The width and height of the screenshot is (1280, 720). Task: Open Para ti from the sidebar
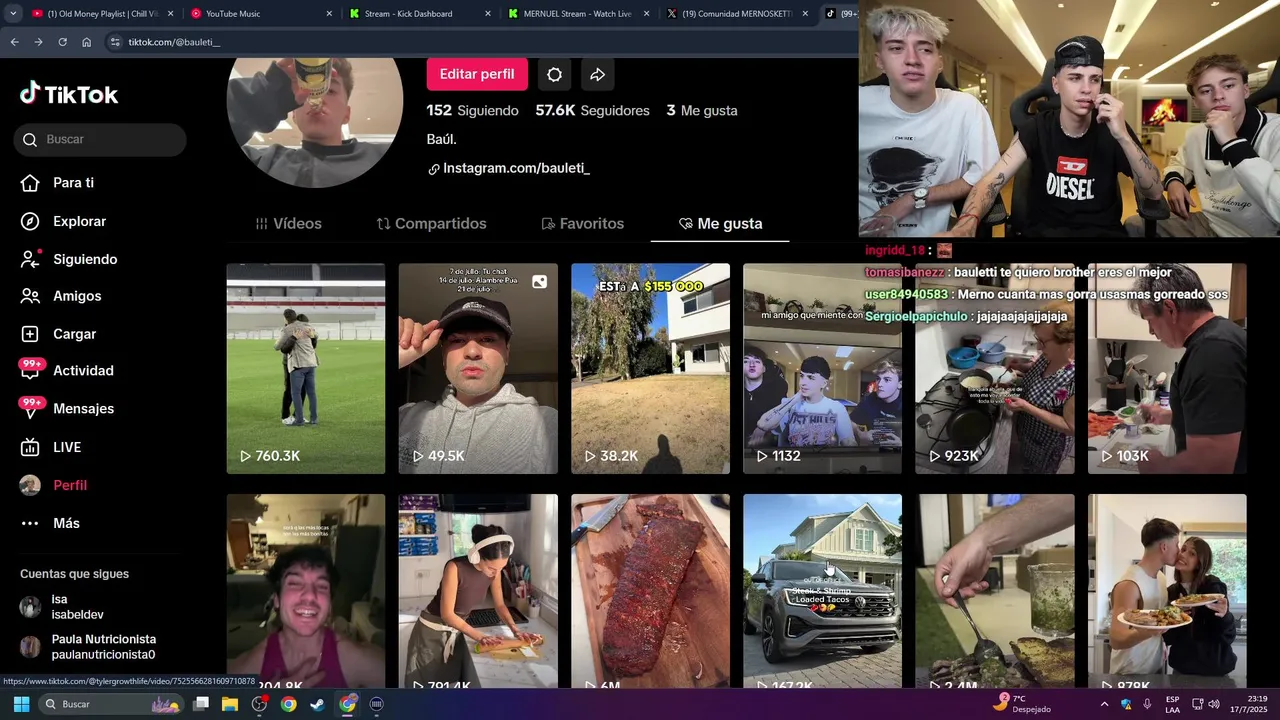coord(58,183)
